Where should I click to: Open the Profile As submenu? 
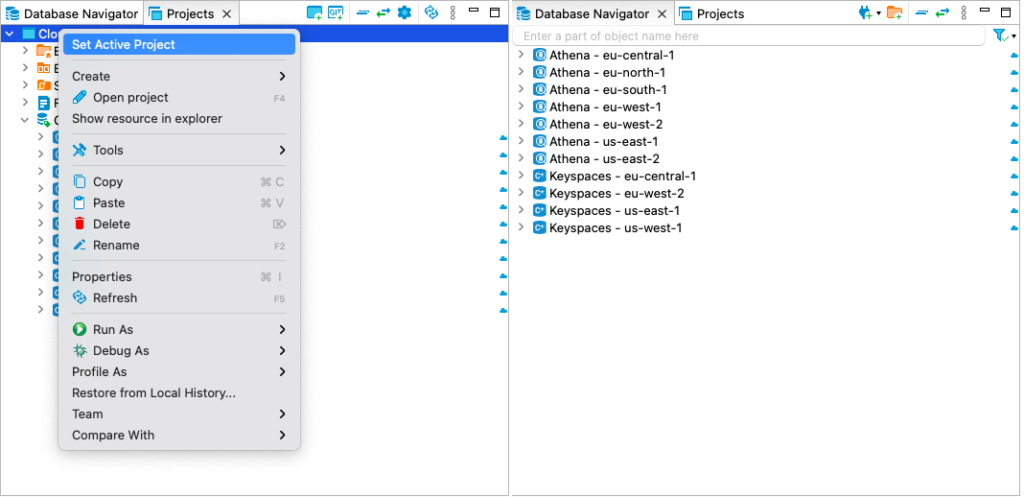179,372
